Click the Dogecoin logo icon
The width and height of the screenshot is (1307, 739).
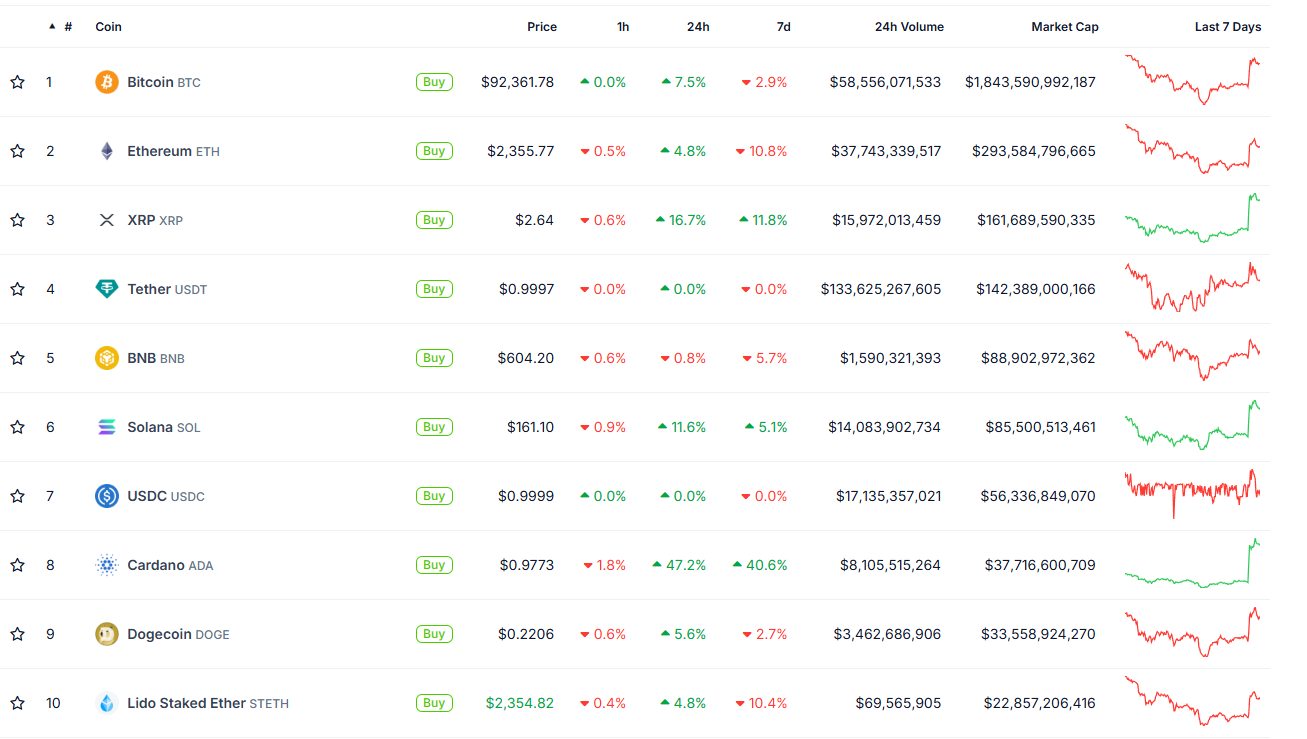107,634
